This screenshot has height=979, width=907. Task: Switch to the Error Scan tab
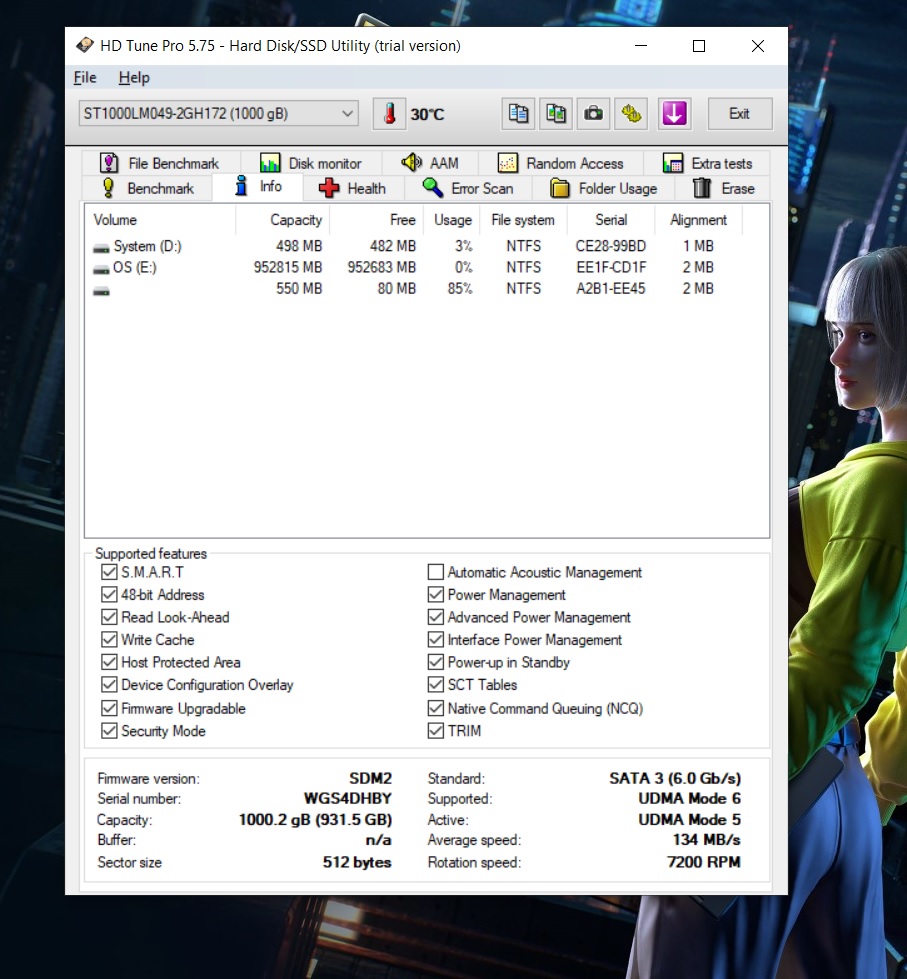(x=468, y=189)
